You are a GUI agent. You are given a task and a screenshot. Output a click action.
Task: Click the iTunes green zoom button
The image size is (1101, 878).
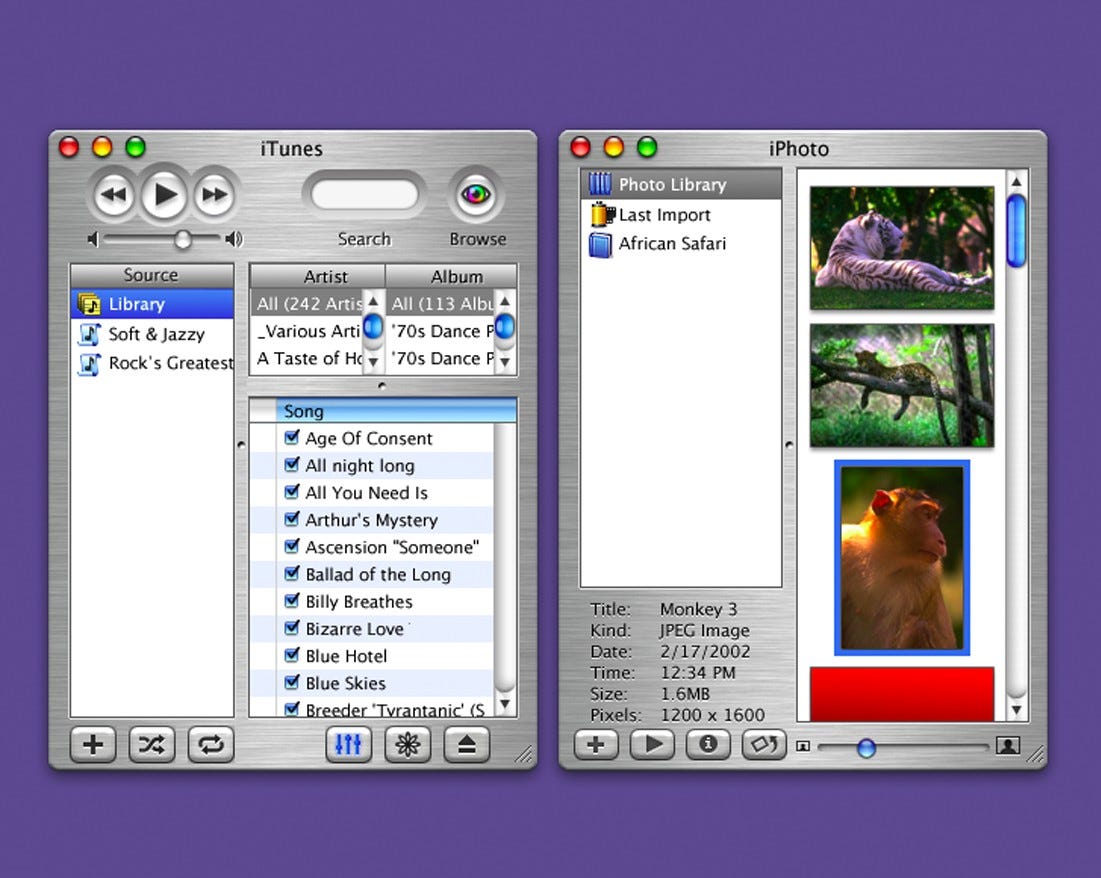coord(136,147)
